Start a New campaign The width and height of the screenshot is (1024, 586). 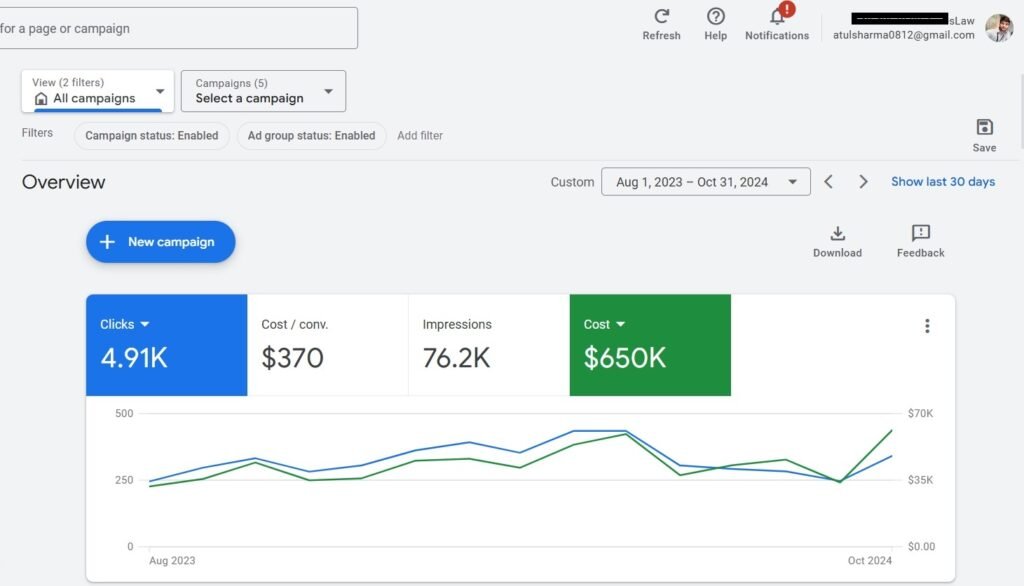coord(160,241)
